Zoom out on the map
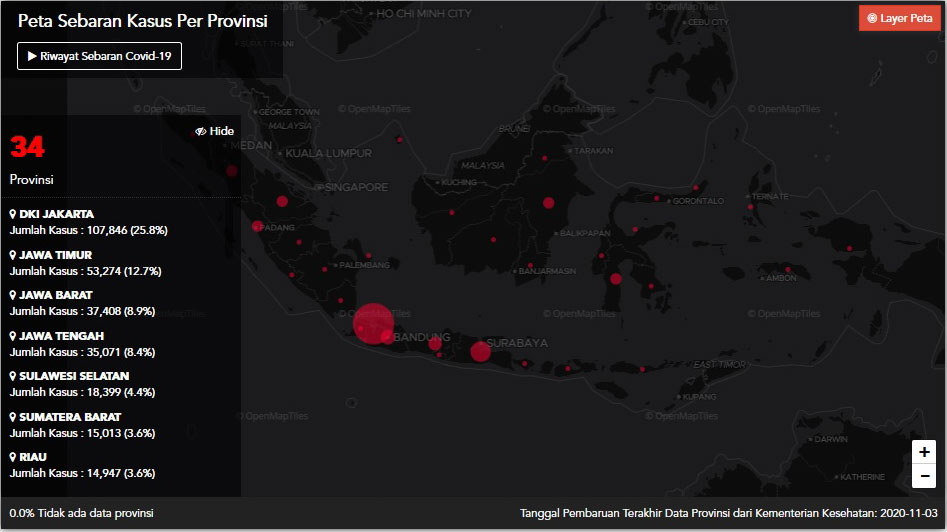 [x=924, y=476]
